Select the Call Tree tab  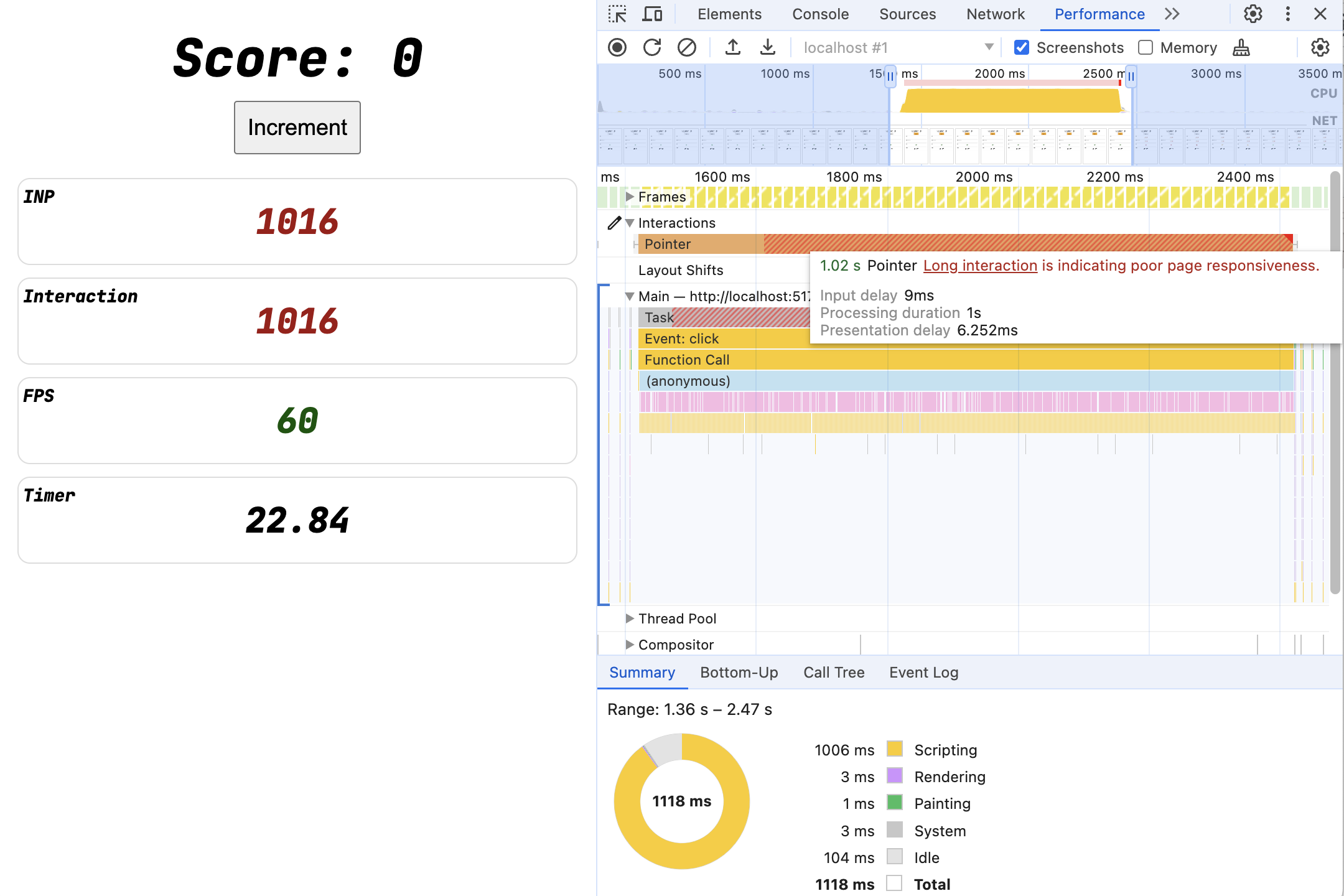tap(832, 672)
